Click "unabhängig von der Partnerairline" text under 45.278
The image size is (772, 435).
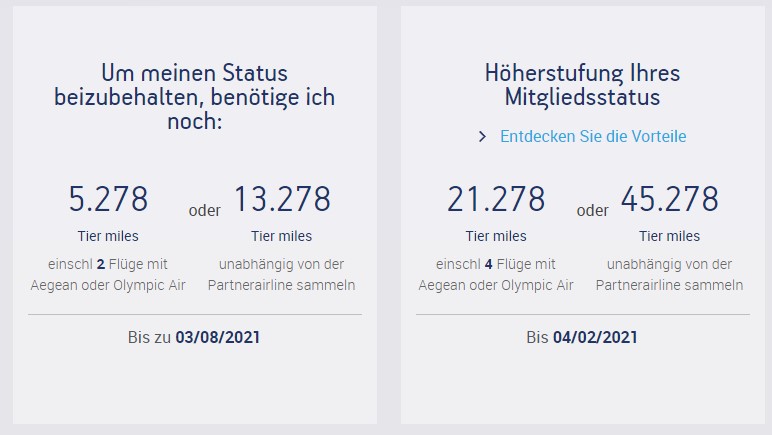pos(669,274)
